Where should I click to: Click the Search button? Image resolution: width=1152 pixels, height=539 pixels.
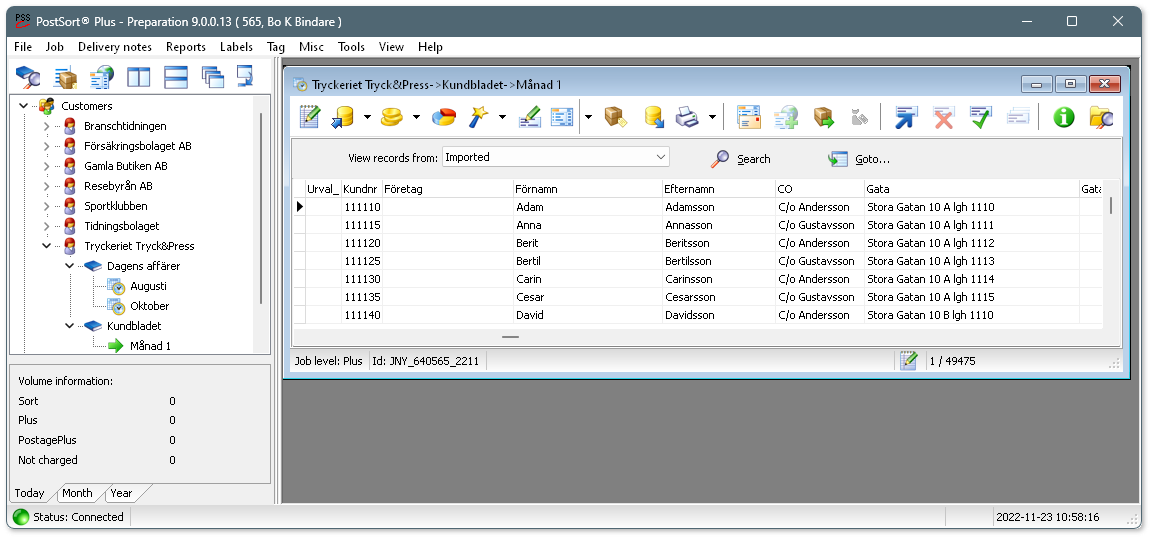741,159
